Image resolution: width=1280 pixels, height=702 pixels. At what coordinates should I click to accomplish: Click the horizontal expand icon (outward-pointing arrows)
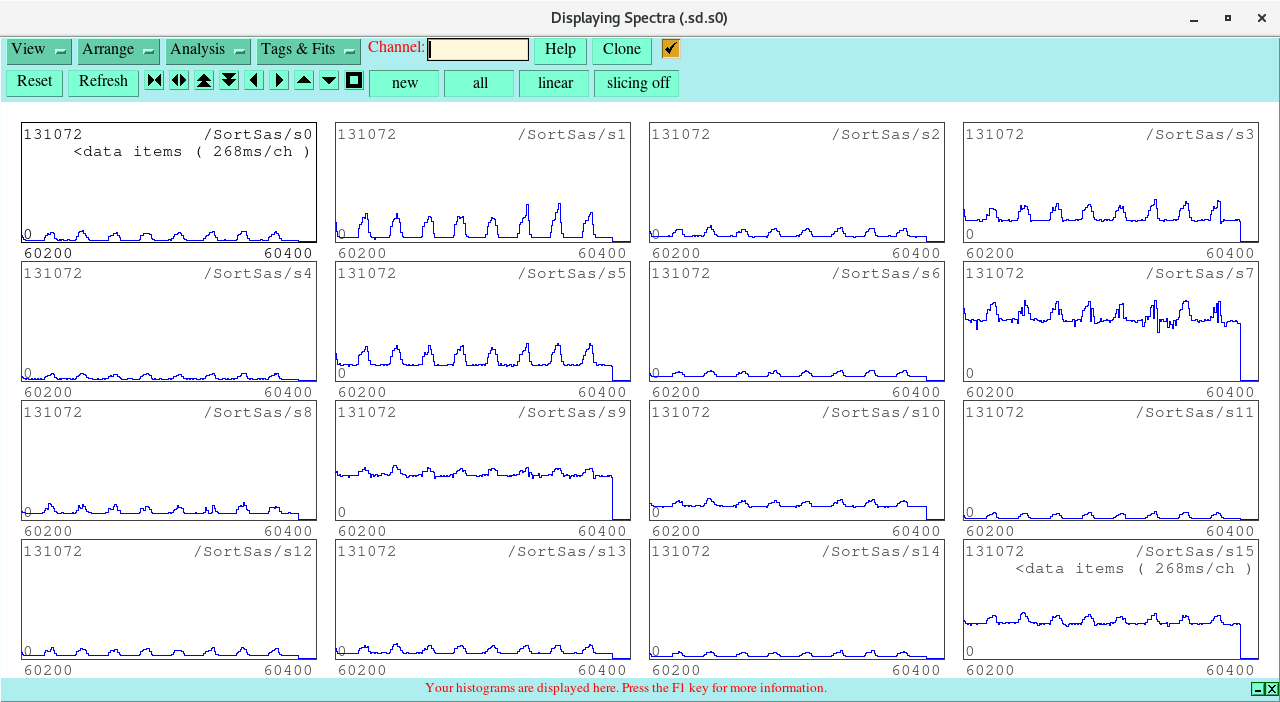coord(179,81)
